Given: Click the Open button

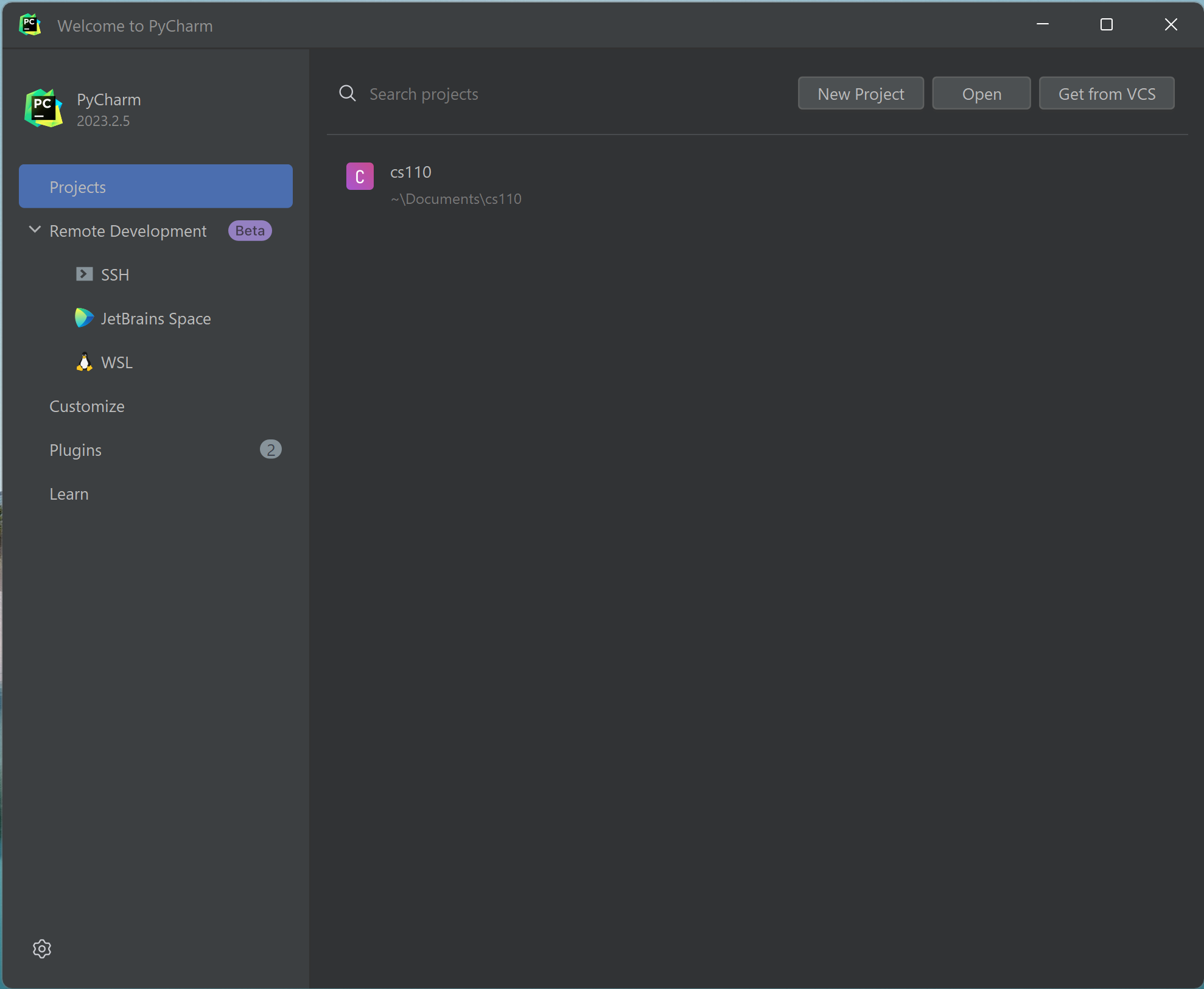Looking at the screenshot, I should coord(981,94).
